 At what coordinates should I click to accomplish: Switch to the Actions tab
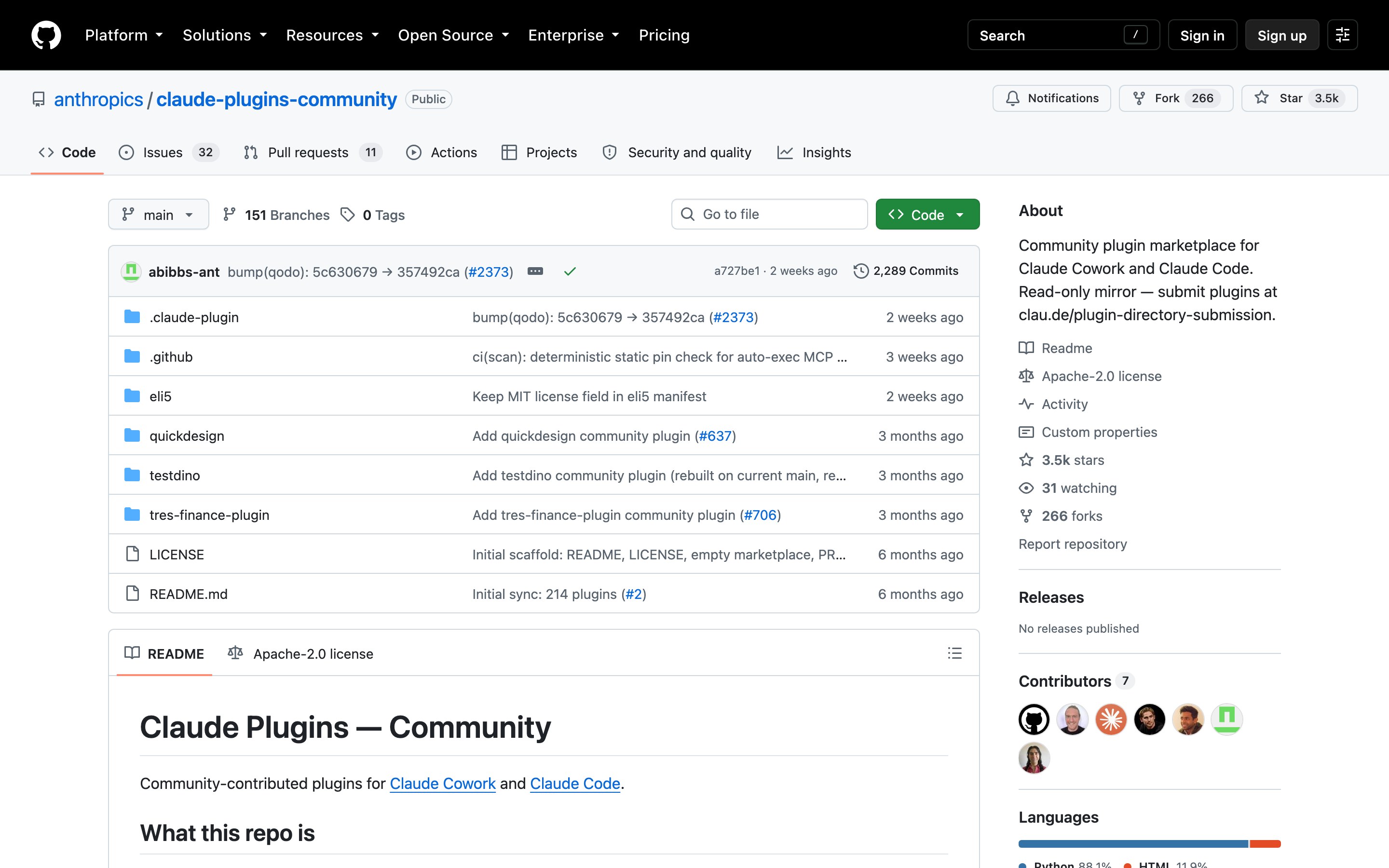point(441,152)
